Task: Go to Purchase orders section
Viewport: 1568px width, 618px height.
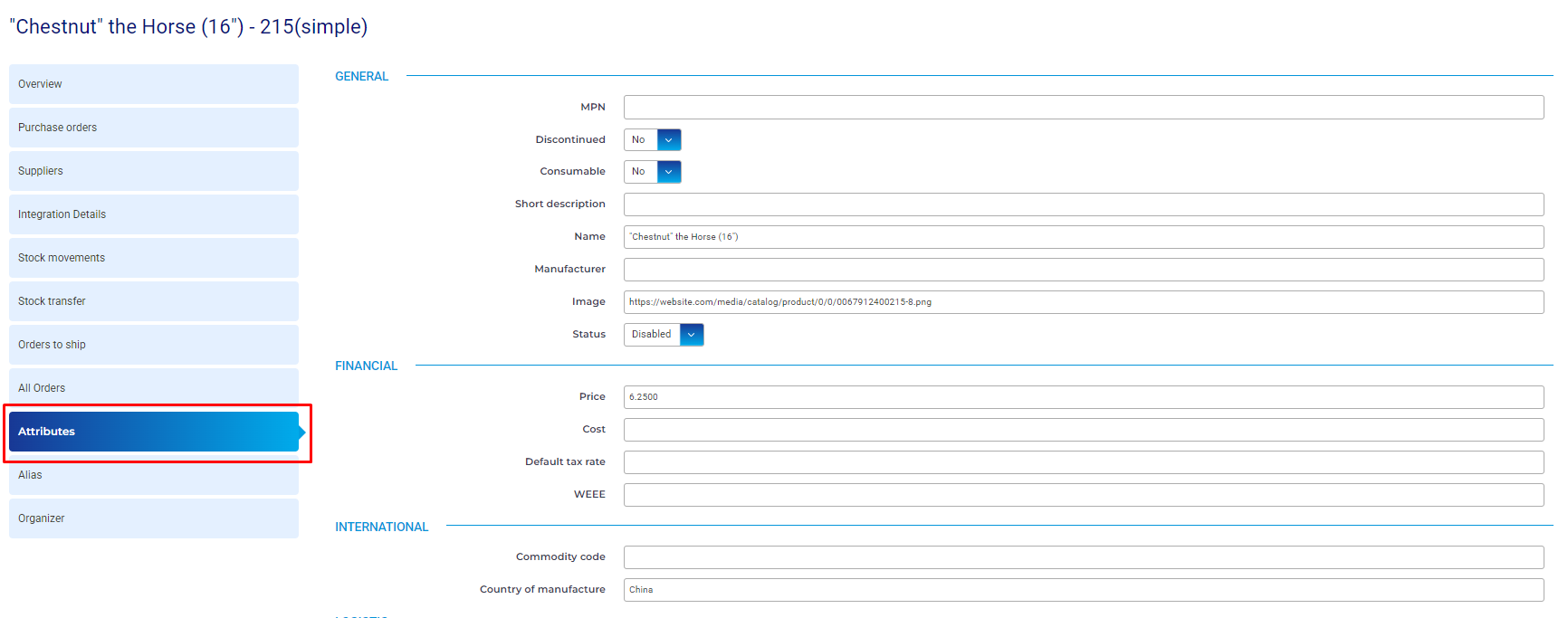Action: [x=153, y=128]
